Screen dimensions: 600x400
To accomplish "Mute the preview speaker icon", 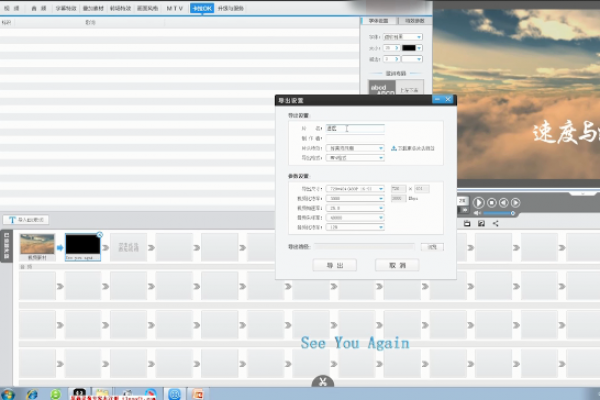I will tap(477, 213).
